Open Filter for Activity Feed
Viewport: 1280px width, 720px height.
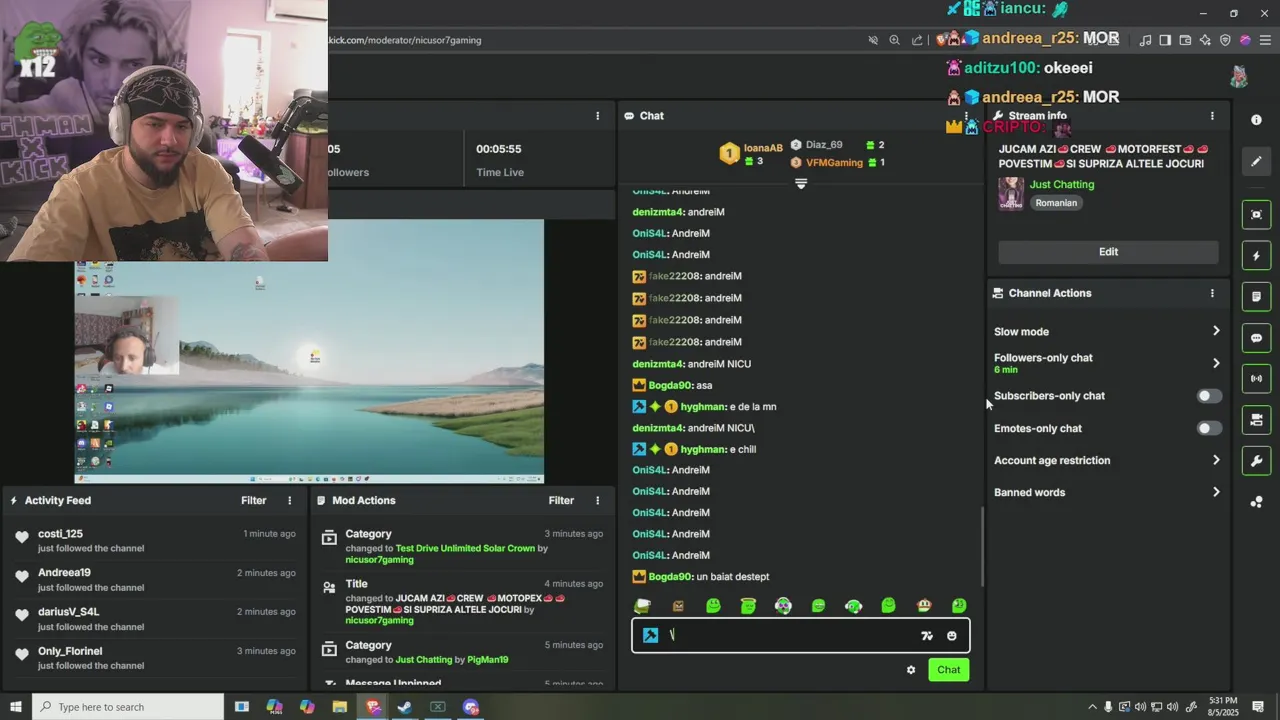click(x=254, y=500)
